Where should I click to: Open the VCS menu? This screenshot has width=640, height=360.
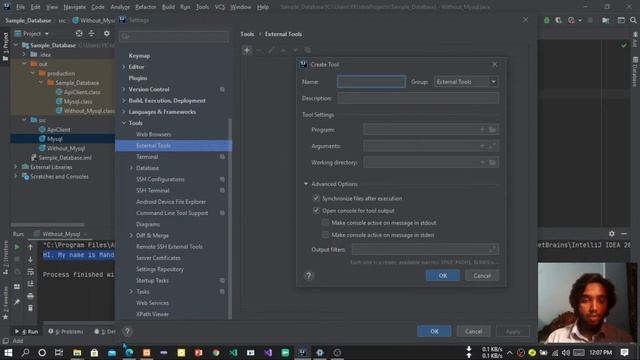coord(220,7)
